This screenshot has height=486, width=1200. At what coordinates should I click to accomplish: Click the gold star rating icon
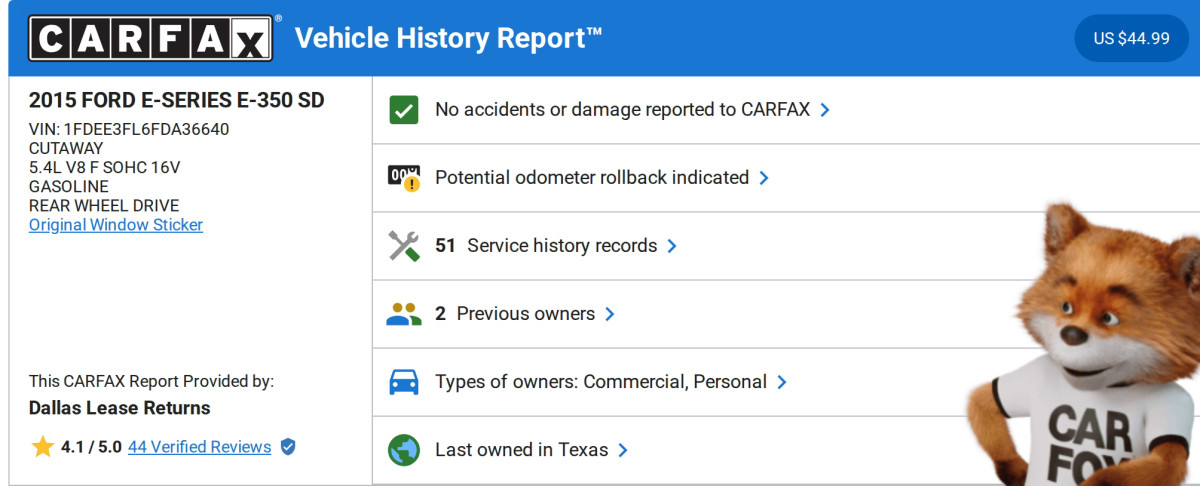tap(42, 447)
